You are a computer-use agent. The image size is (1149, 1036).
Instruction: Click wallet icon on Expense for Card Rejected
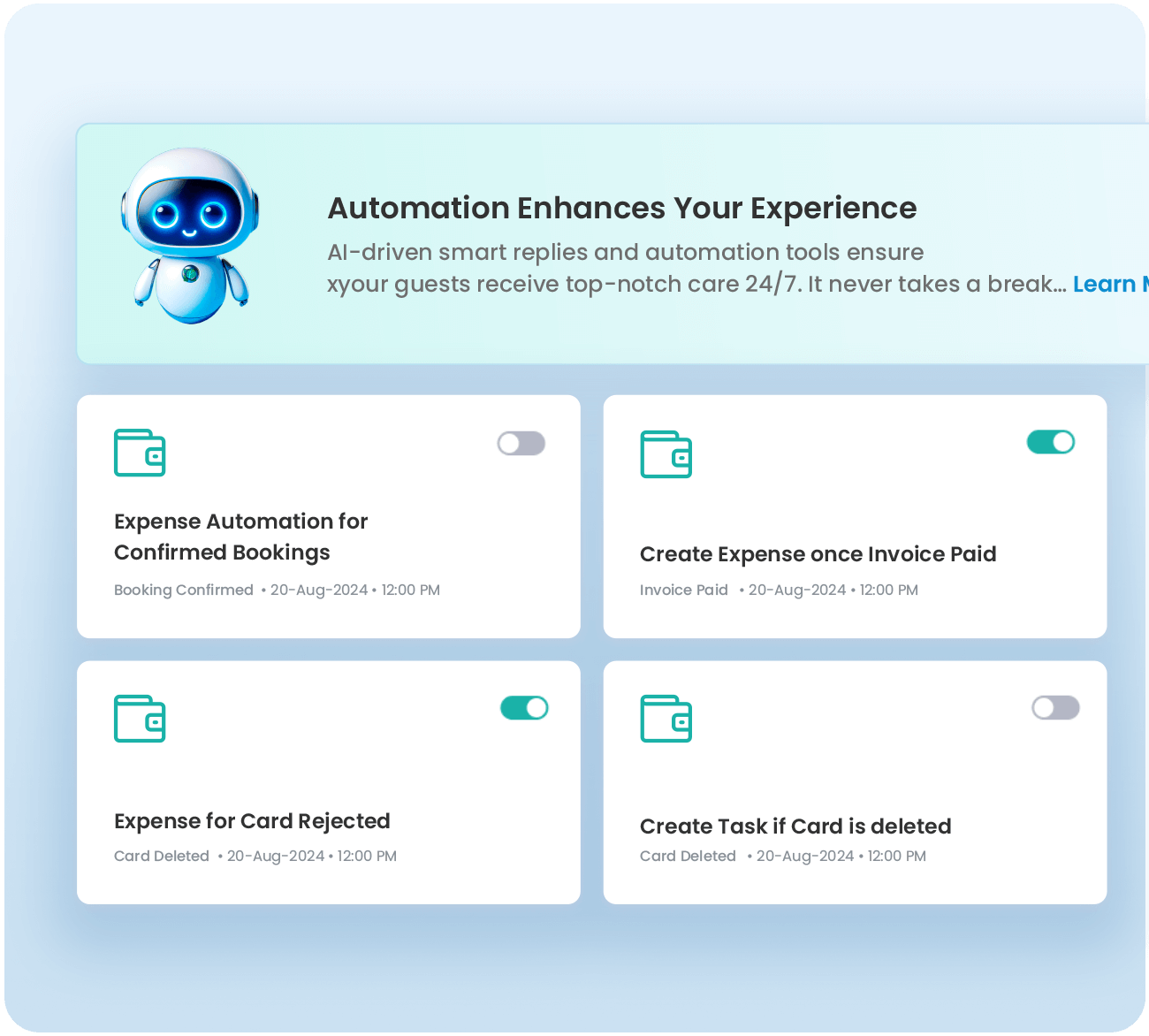(x=140, y=718)
